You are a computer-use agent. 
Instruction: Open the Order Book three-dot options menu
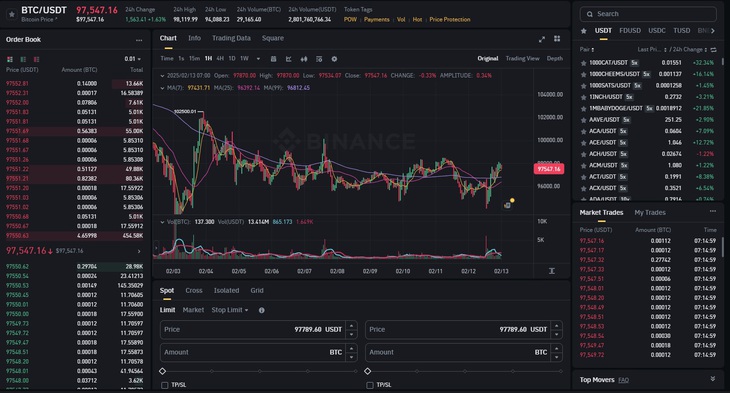[x=139, y=40]
